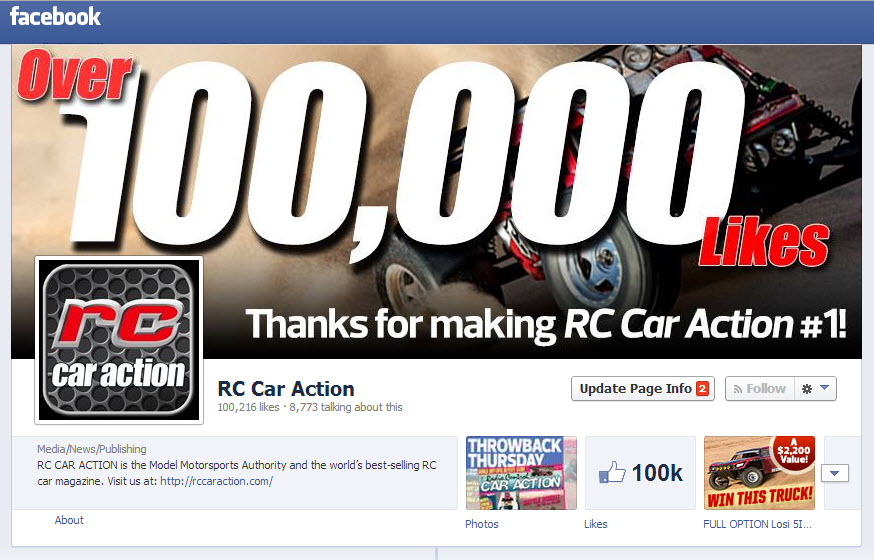This screenshot has height=560, width=874.
Task: Click Update Page Info button
Action: coord(643,388)
